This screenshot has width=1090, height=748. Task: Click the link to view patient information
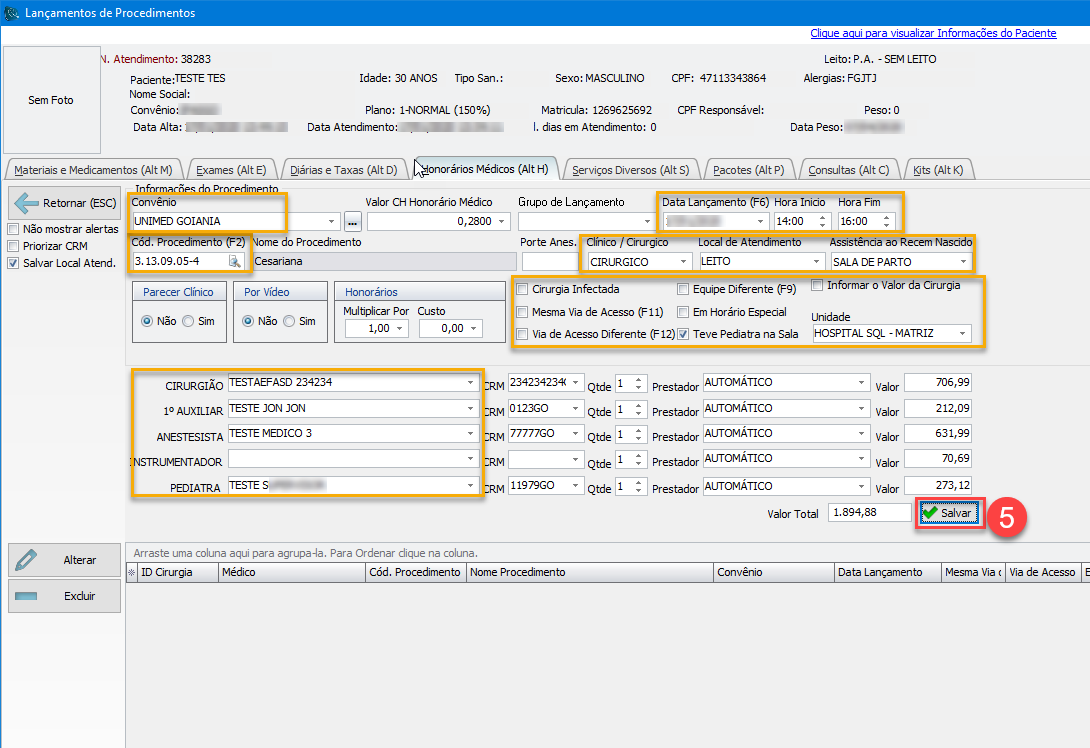933,33
